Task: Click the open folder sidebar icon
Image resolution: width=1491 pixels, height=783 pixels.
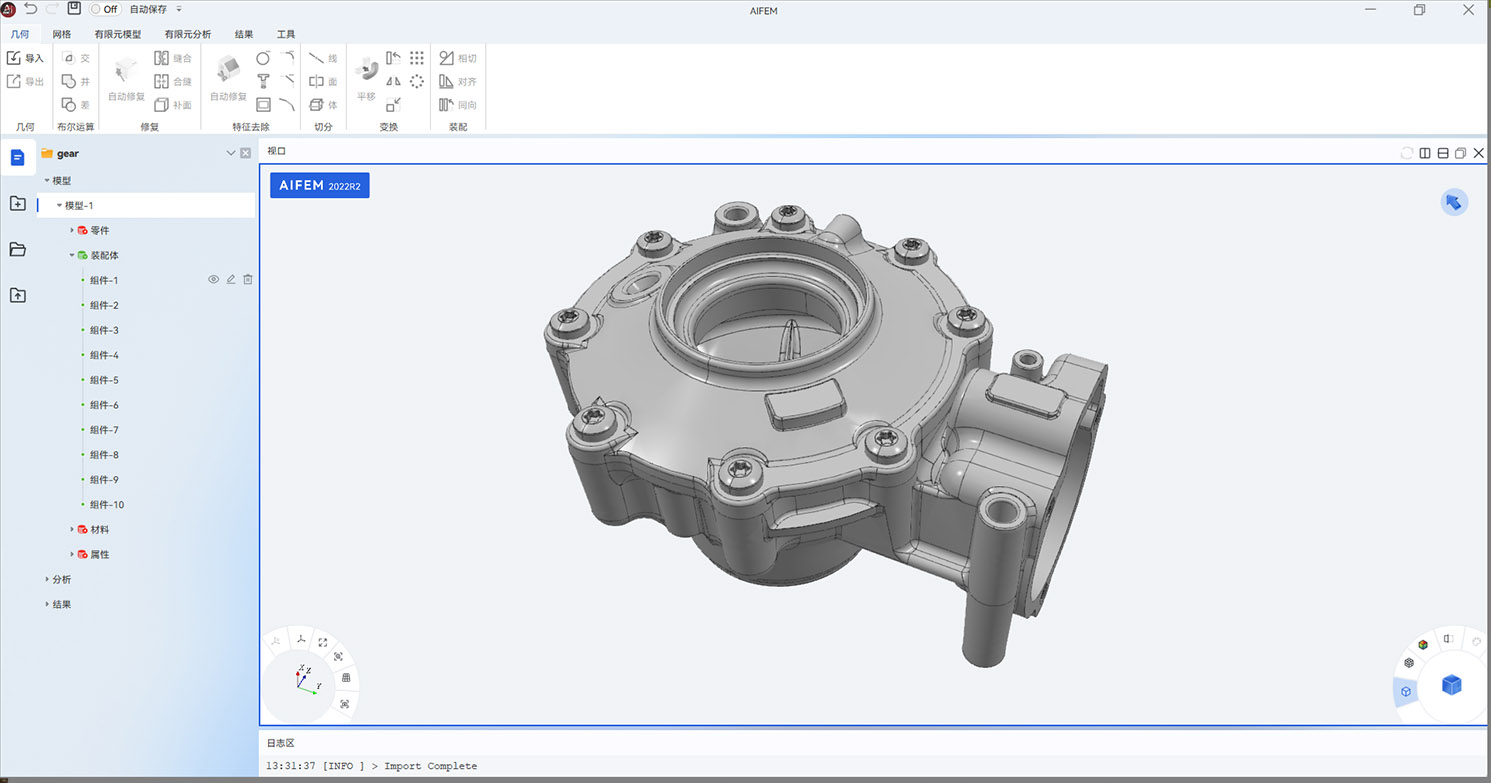Action: click(x=17, y=249)
